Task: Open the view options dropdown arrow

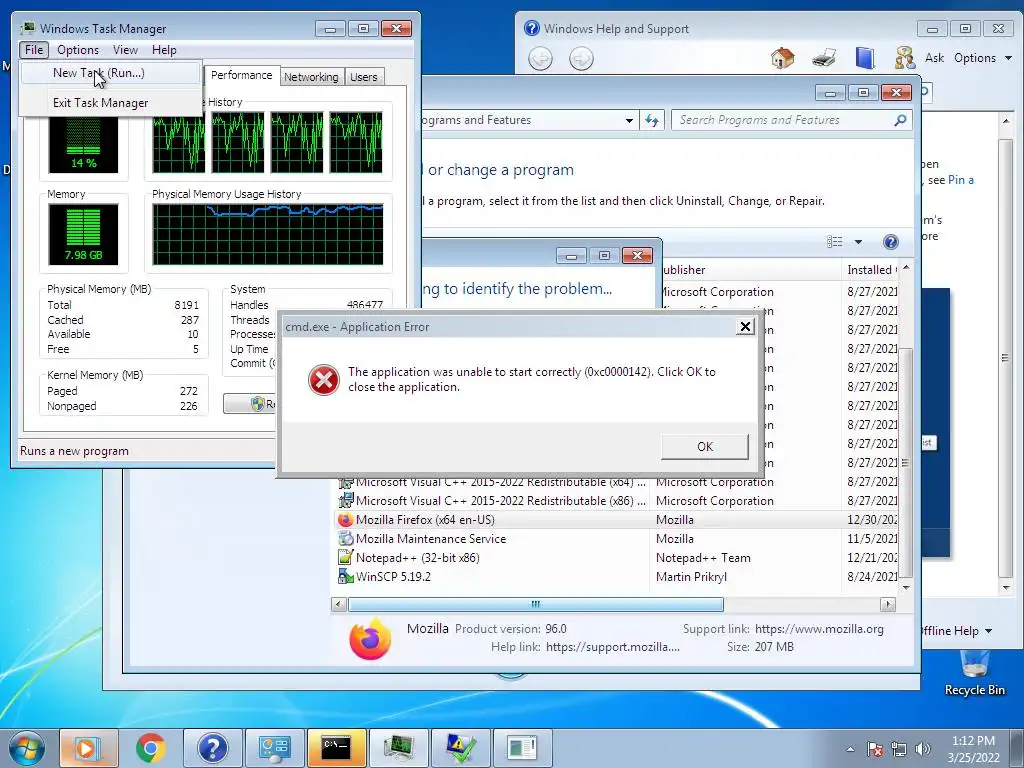Action: (x=858, y=242)
